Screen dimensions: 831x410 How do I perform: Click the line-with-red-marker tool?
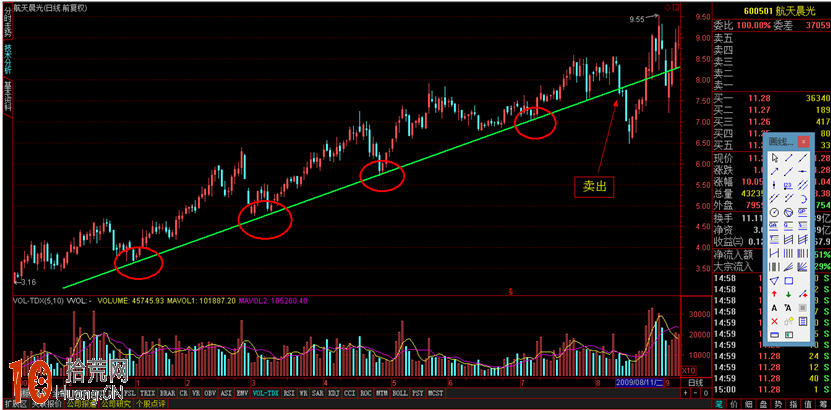click(803, 294)
